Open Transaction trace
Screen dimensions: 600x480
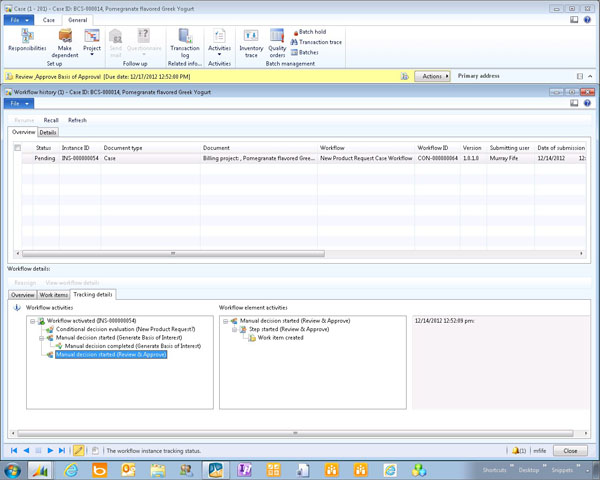coord(316,42)
